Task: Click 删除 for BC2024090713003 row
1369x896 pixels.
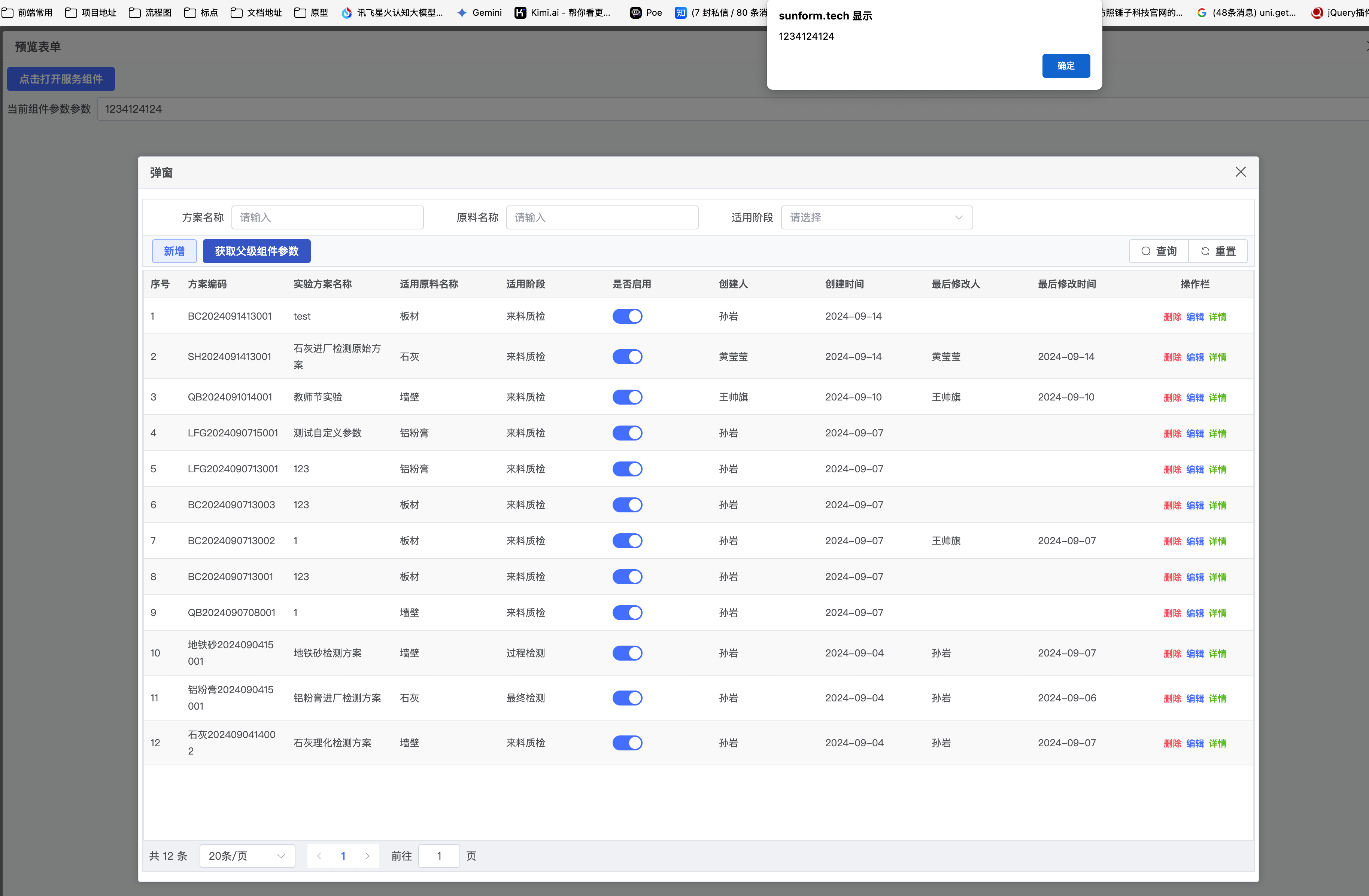Action: click(x=1172, y=506)
